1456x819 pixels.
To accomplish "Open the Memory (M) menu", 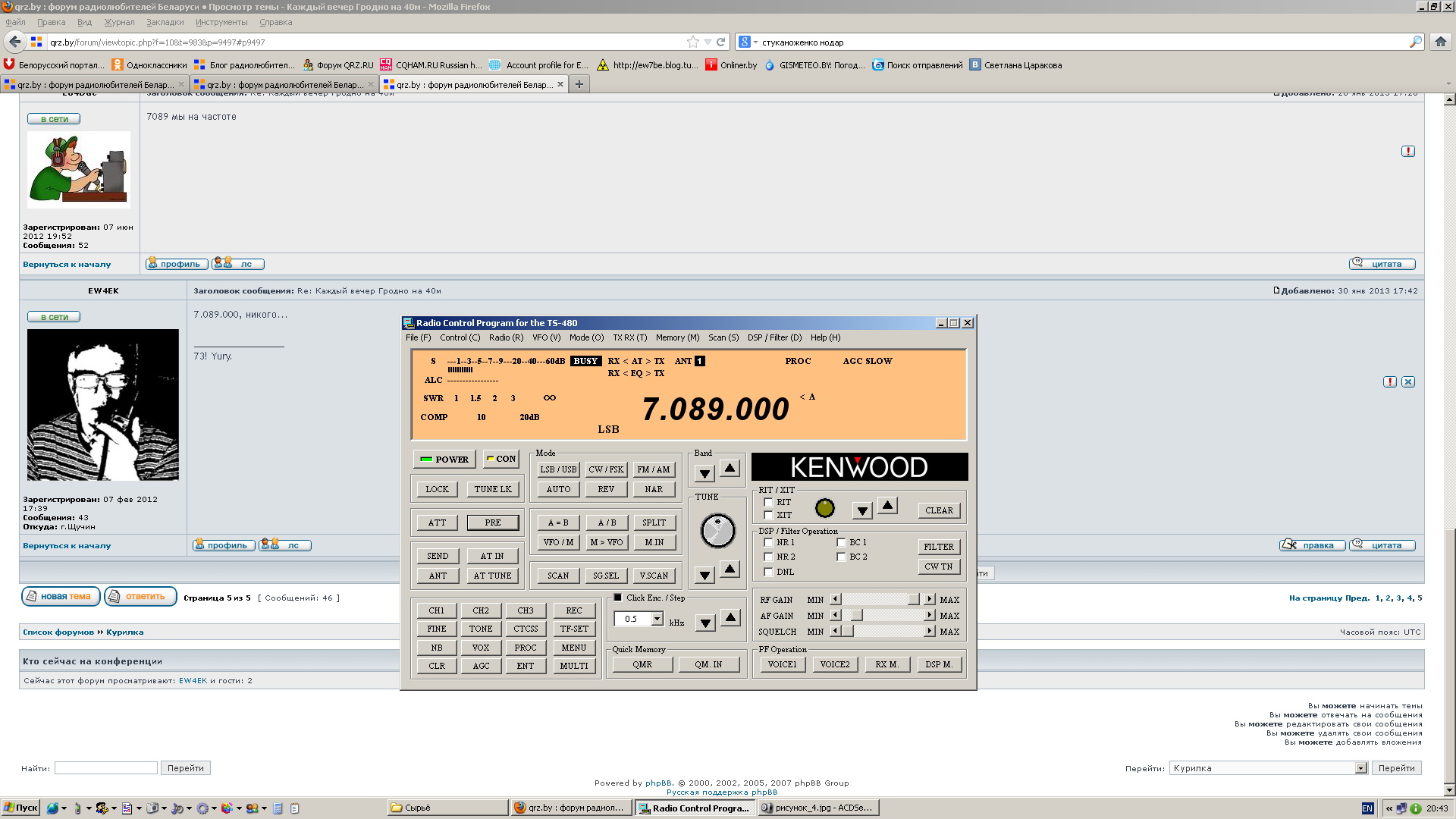I will point(677,337).
